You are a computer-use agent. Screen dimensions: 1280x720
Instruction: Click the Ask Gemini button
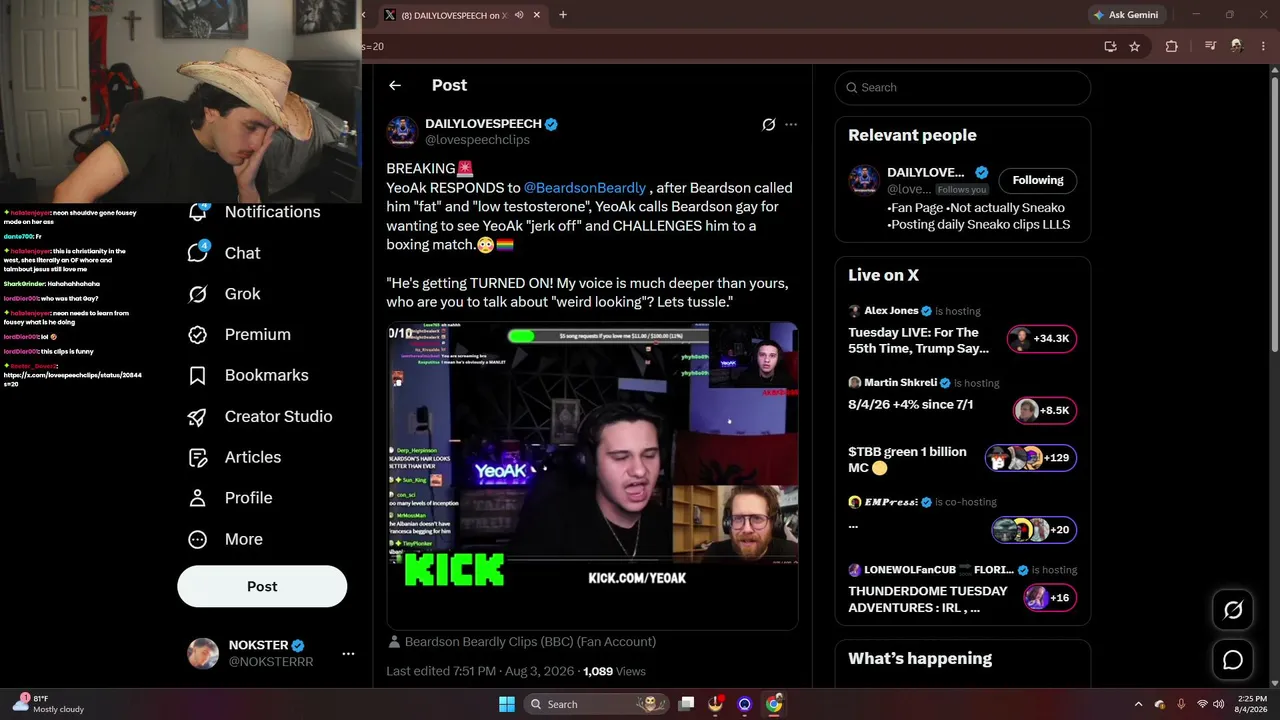(x=1126, y=15)
